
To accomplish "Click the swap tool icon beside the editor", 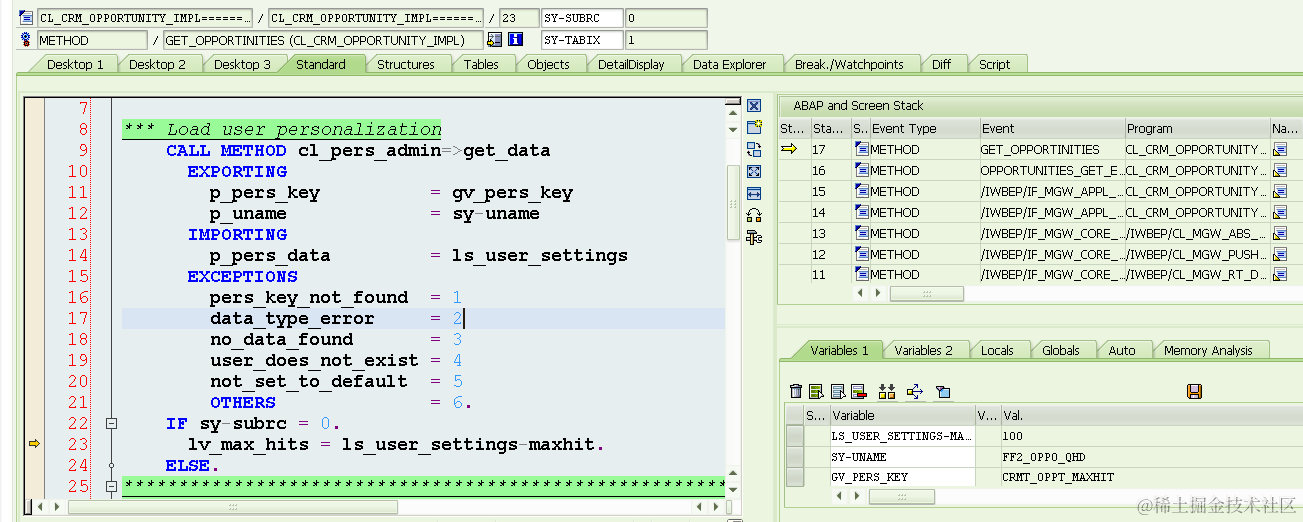I will click(x=754, y=149).
